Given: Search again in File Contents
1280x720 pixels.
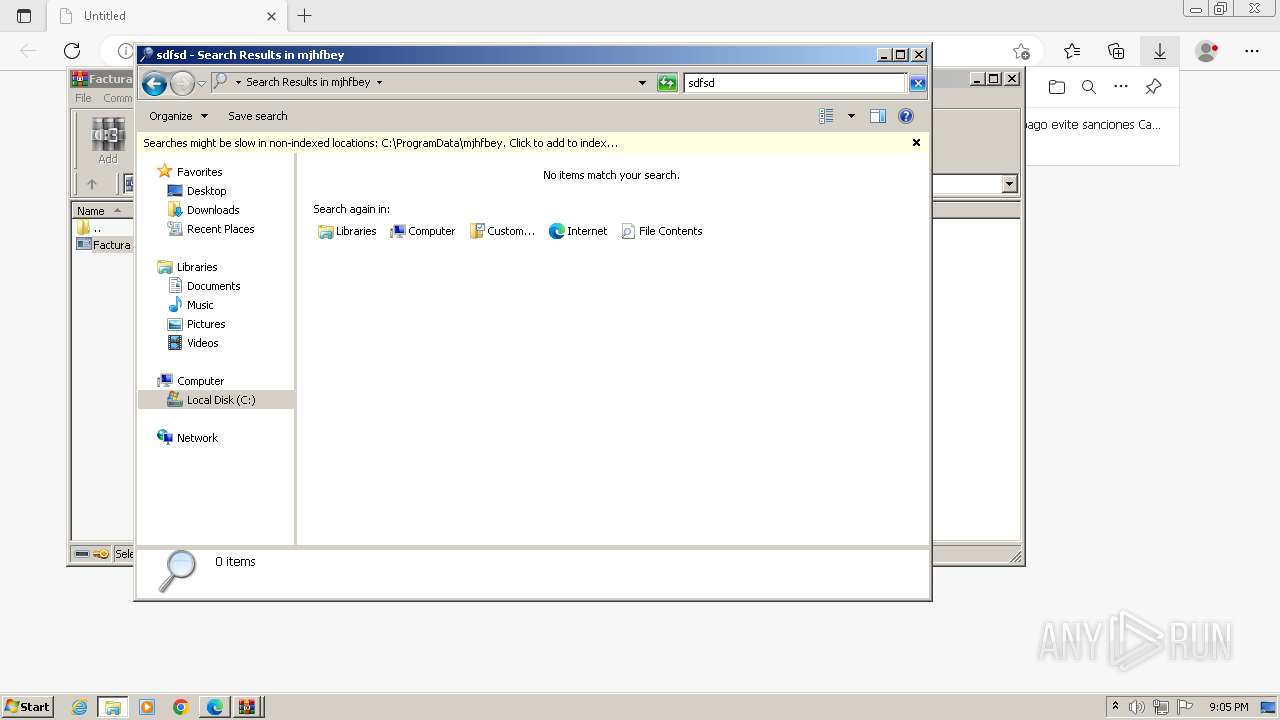Looking at the screenshot, I should click(661, 231).
